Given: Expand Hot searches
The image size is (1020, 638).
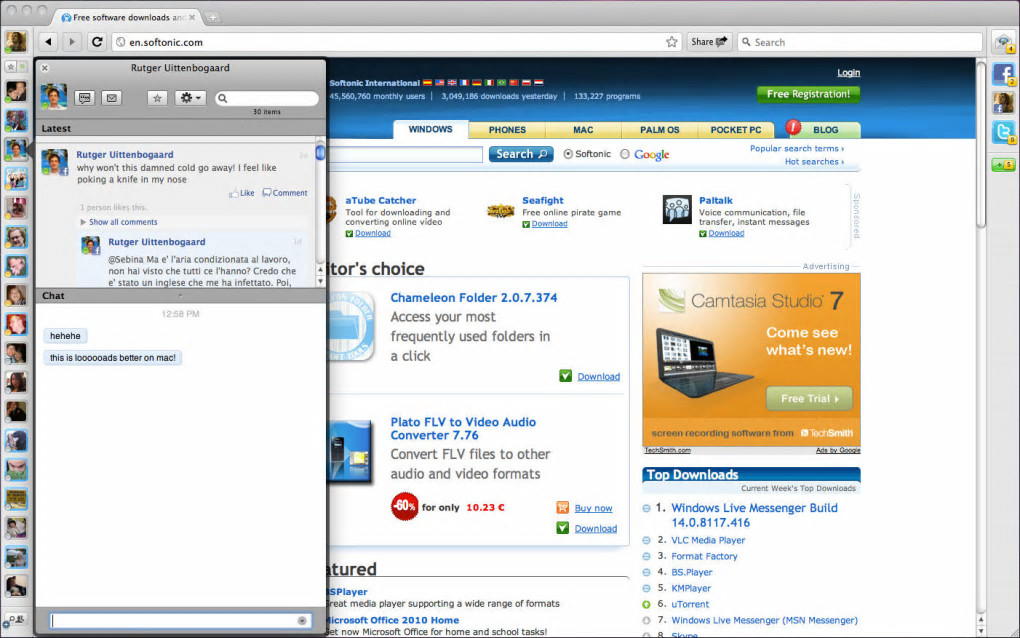Looking at the screenshot, I should tap(814, 161).
